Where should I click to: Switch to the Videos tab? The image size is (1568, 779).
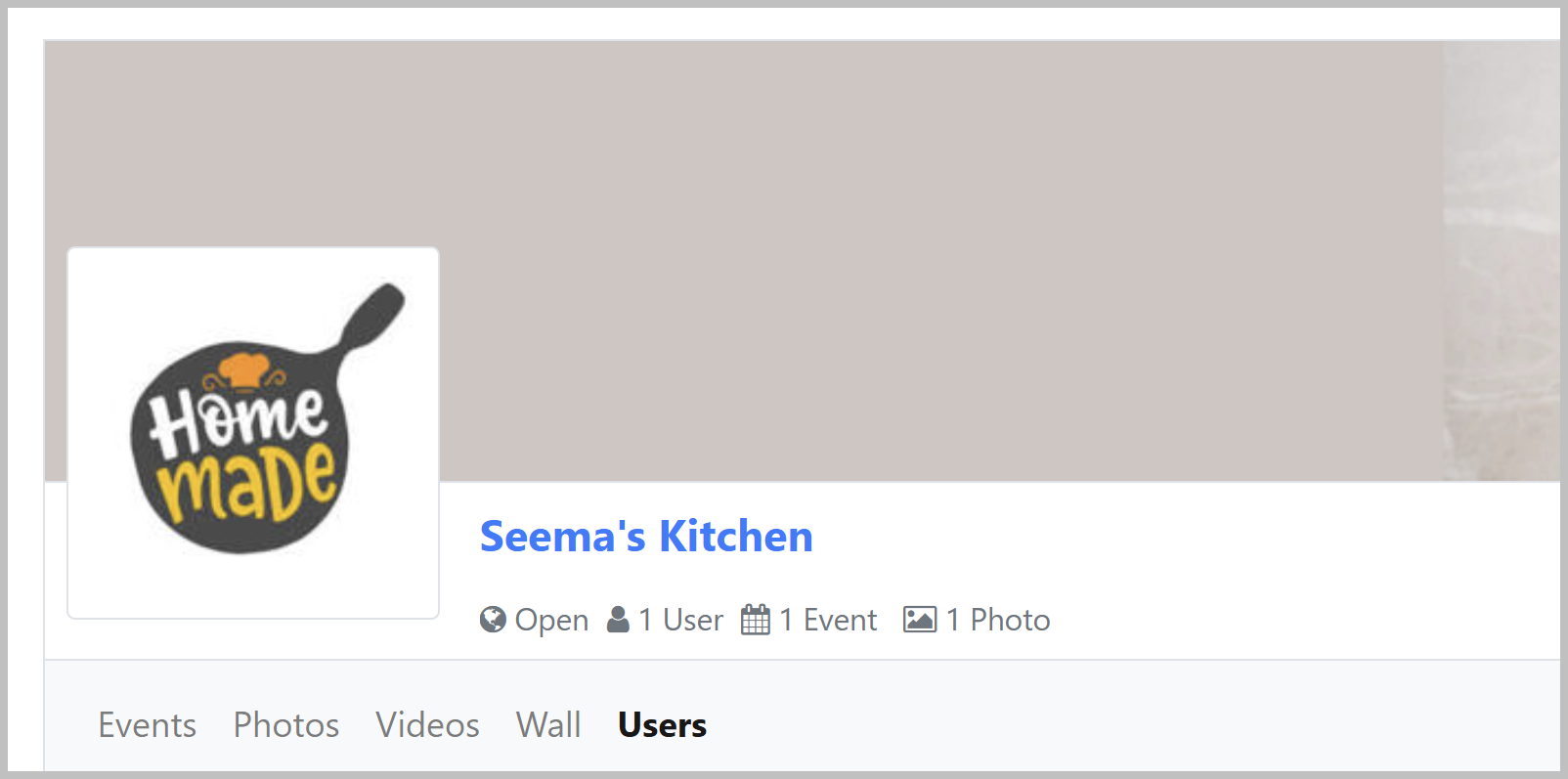click(427, 725)
